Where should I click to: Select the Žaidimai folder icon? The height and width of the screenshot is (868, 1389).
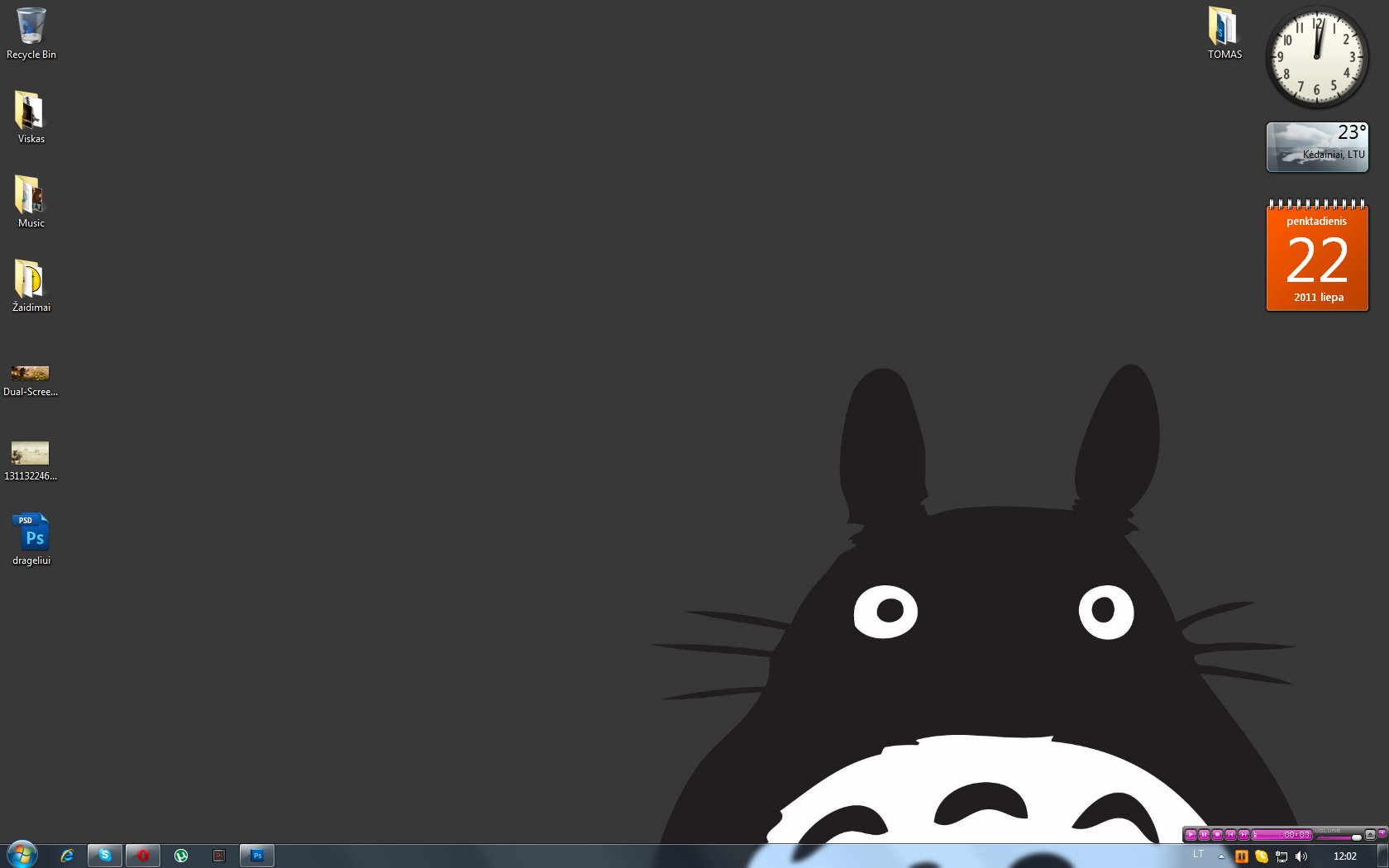pyautogui.click(x=31, y=286)
